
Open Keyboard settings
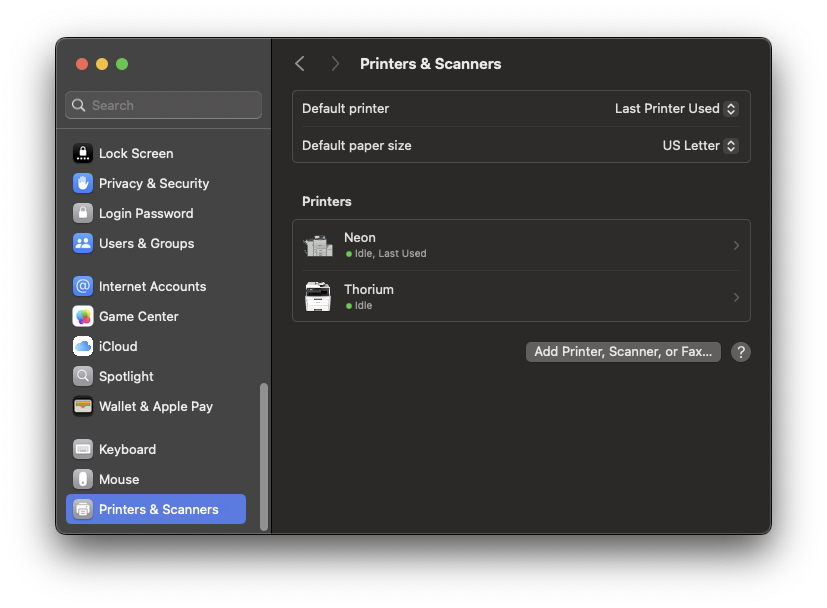point(156,449)
